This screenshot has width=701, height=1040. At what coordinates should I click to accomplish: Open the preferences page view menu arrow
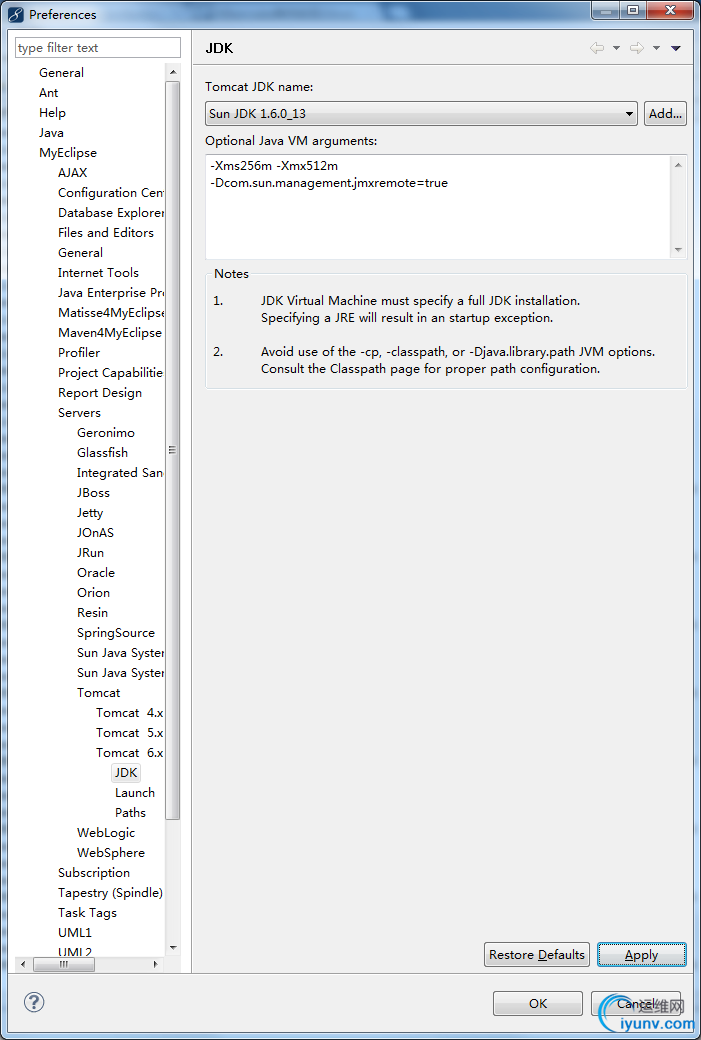676,48
